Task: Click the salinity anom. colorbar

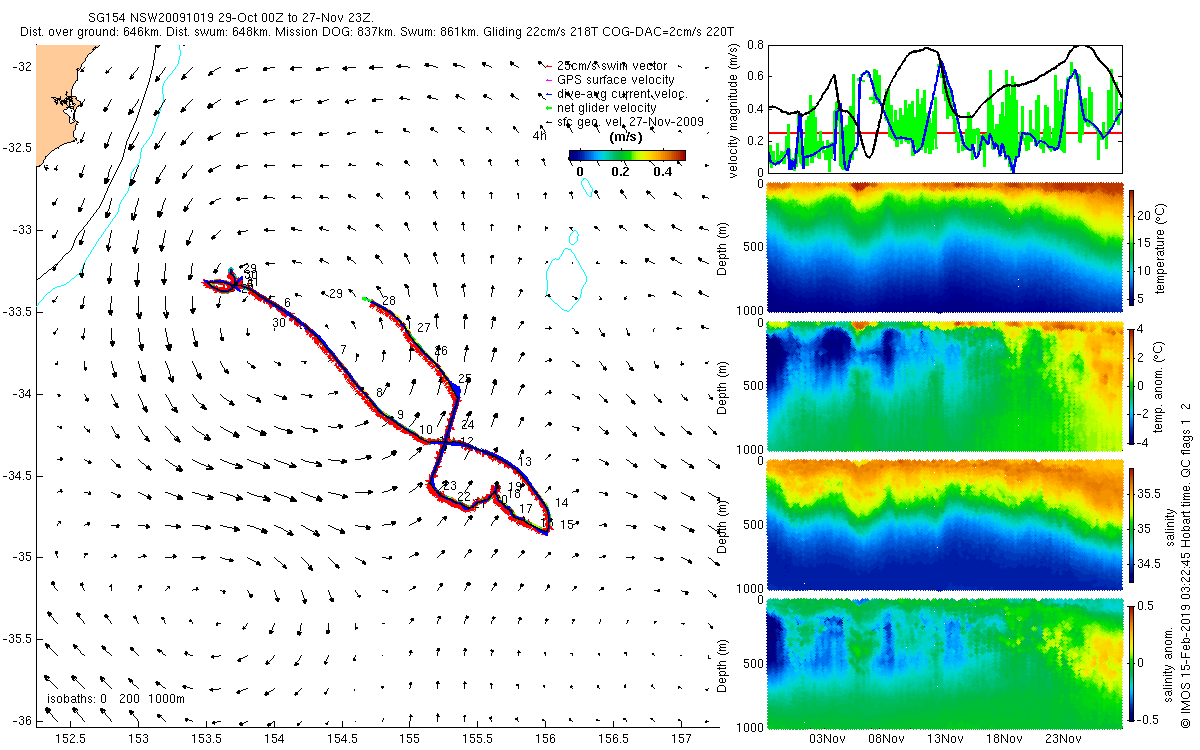Action: point(1133,664)
